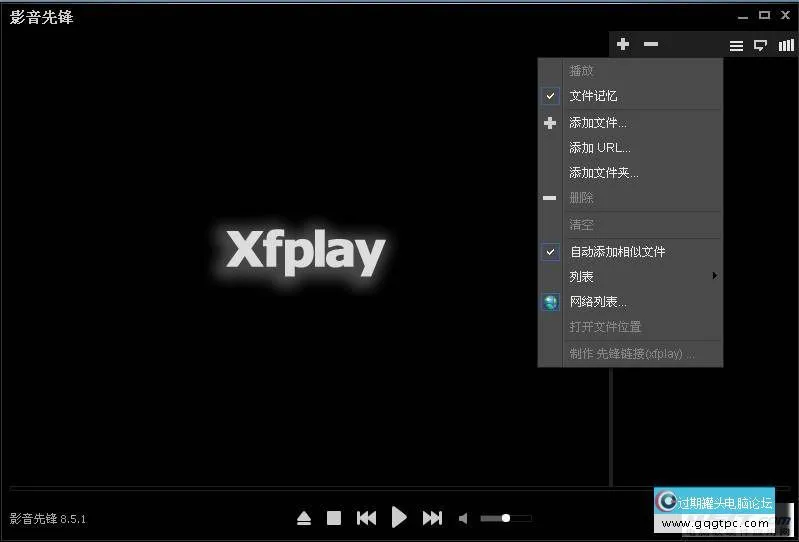Expand the 列表 submenu
Viewport: 799px width, 542px height.
[x=630, y=277]
